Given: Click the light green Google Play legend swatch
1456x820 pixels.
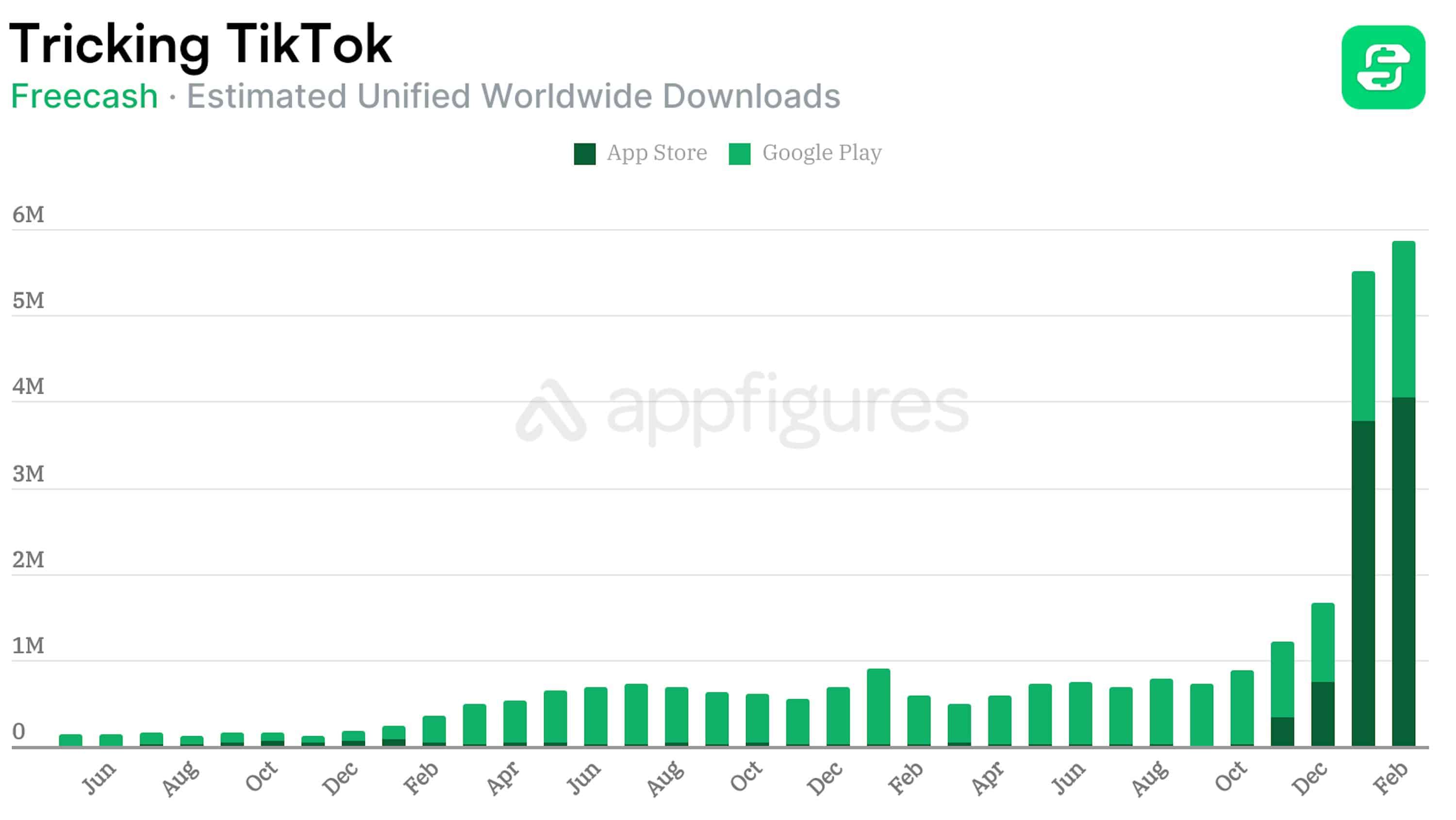Looking at the screenshot, I should point(739,153).
